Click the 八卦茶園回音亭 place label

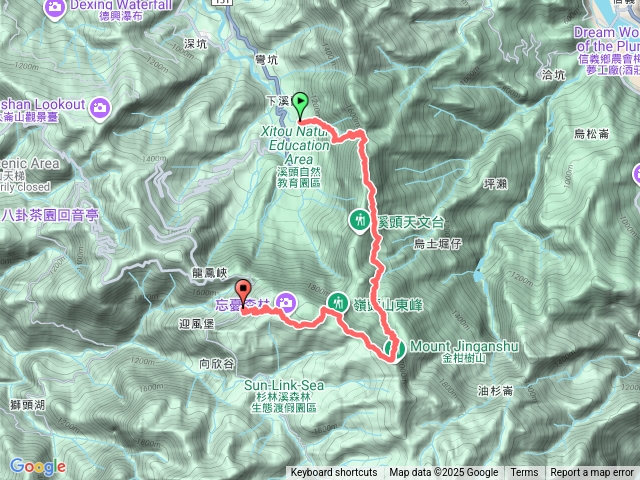[x=50, y=215]
